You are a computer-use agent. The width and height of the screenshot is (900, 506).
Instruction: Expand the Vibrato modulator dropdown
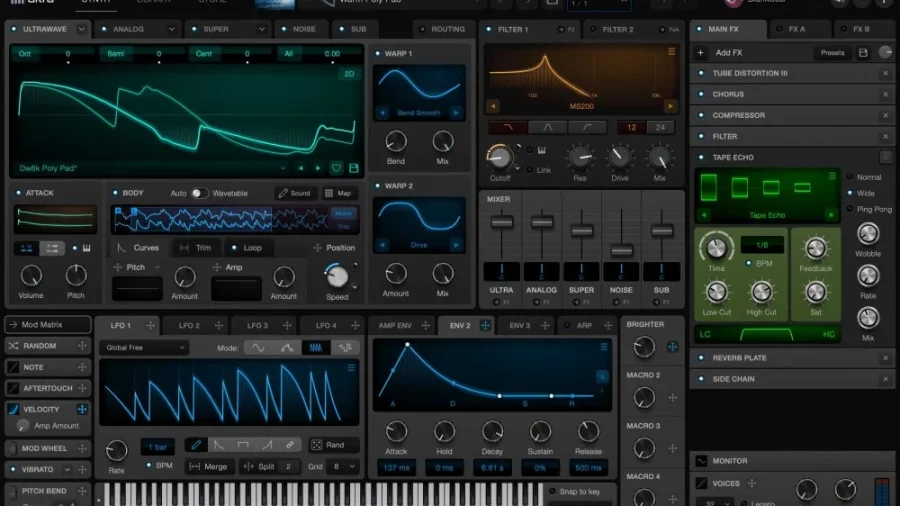click(x=67, y=469)
